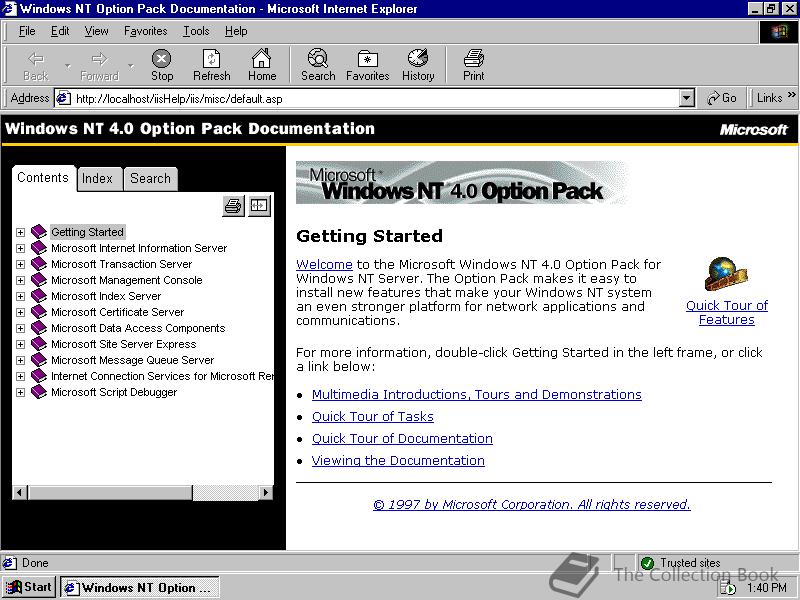This screenshot has height=600, width=800.
Task: Click the Go button
Action: [x=721, y=98]
